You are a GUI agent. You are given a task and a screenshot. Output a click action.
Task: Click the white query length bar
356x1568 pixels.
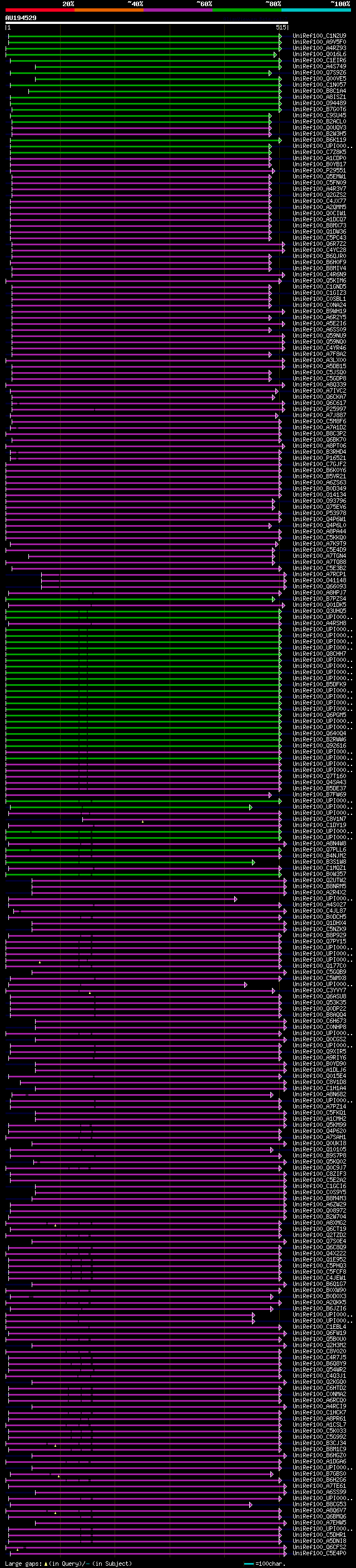tap(147, 23)
